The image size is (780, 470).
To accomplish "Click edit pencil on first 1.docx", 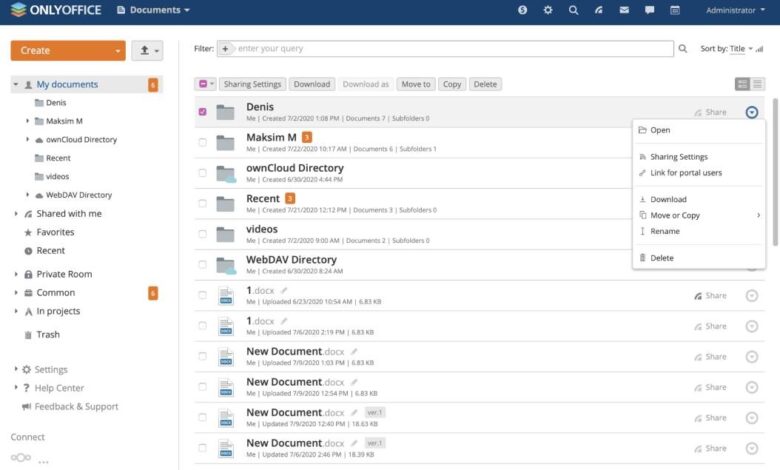I will coord(284,290).
